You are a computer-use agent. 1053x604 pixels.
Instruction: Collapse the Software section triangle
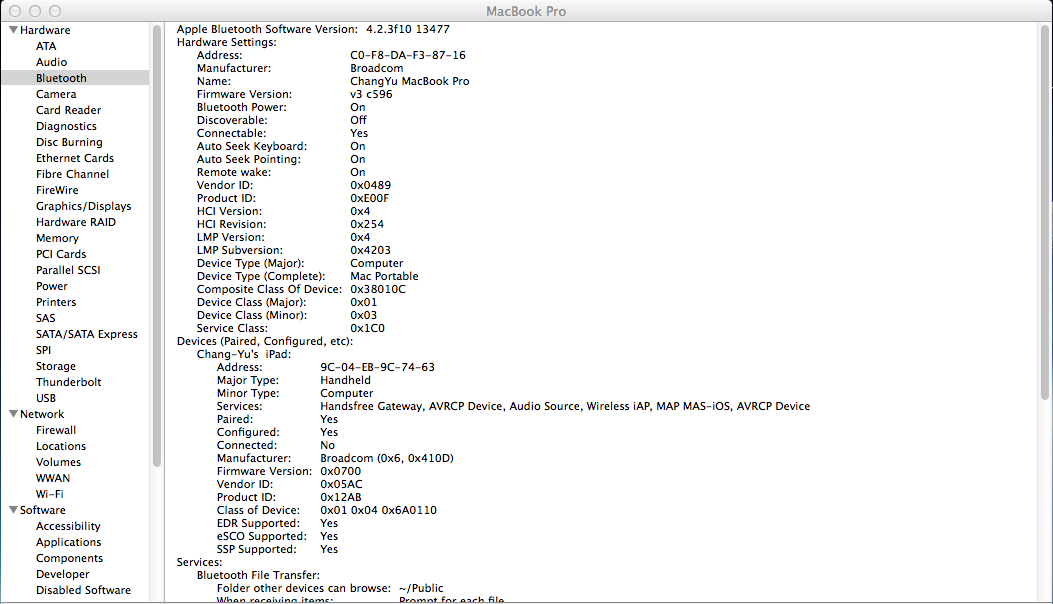click(x=13, y=510)
